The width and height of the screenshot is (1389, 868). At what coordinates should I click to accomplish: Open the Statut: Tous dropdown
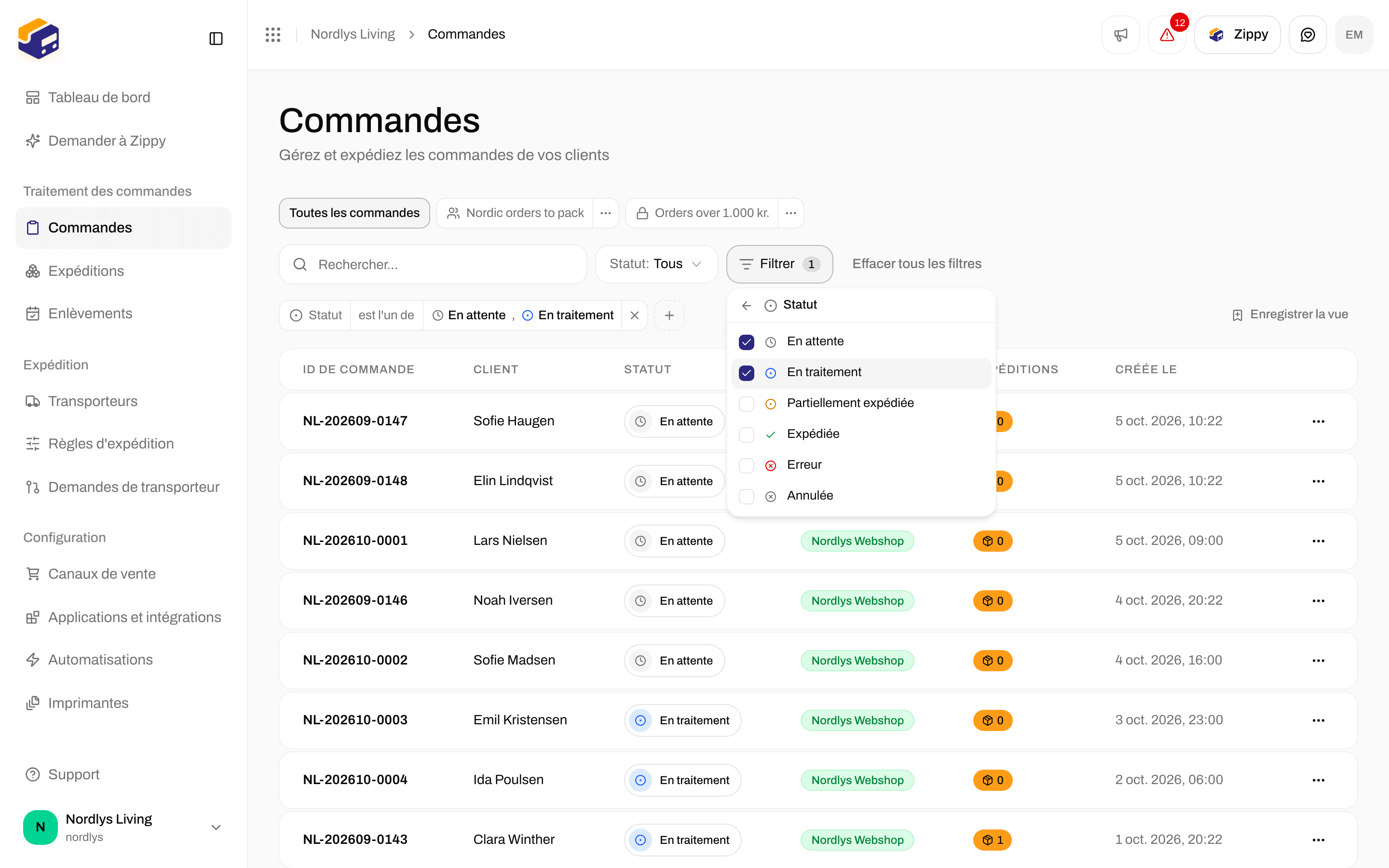pos(656,264)
